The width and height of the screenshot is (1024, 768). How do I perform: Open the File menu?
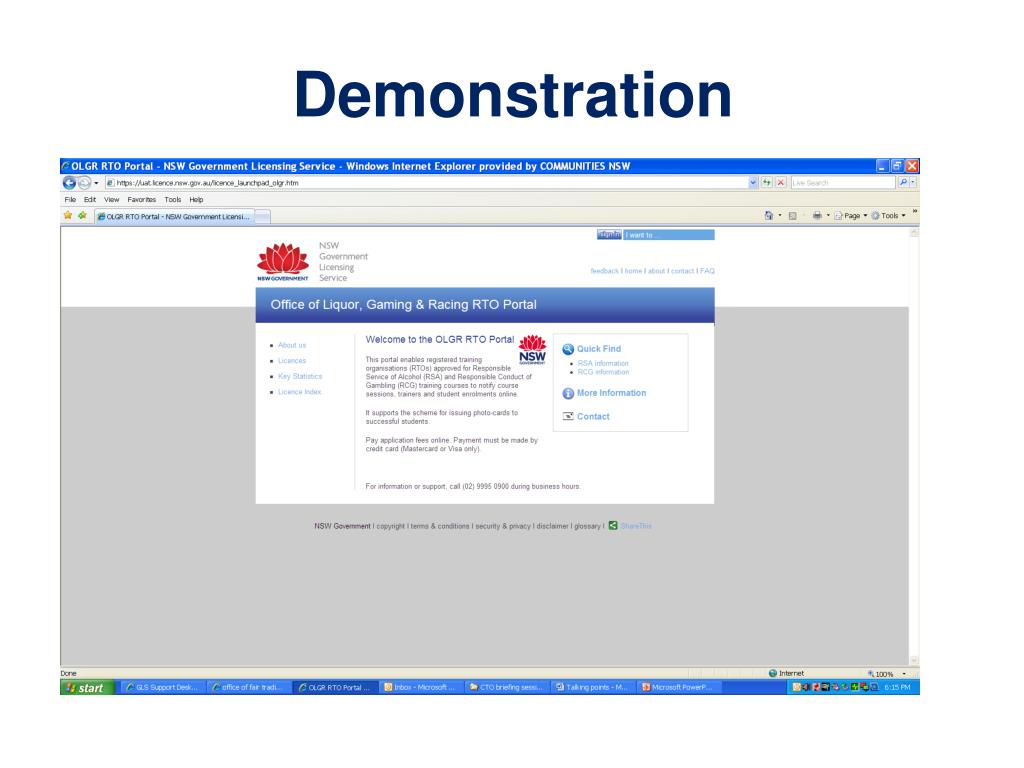click(70, 200)
